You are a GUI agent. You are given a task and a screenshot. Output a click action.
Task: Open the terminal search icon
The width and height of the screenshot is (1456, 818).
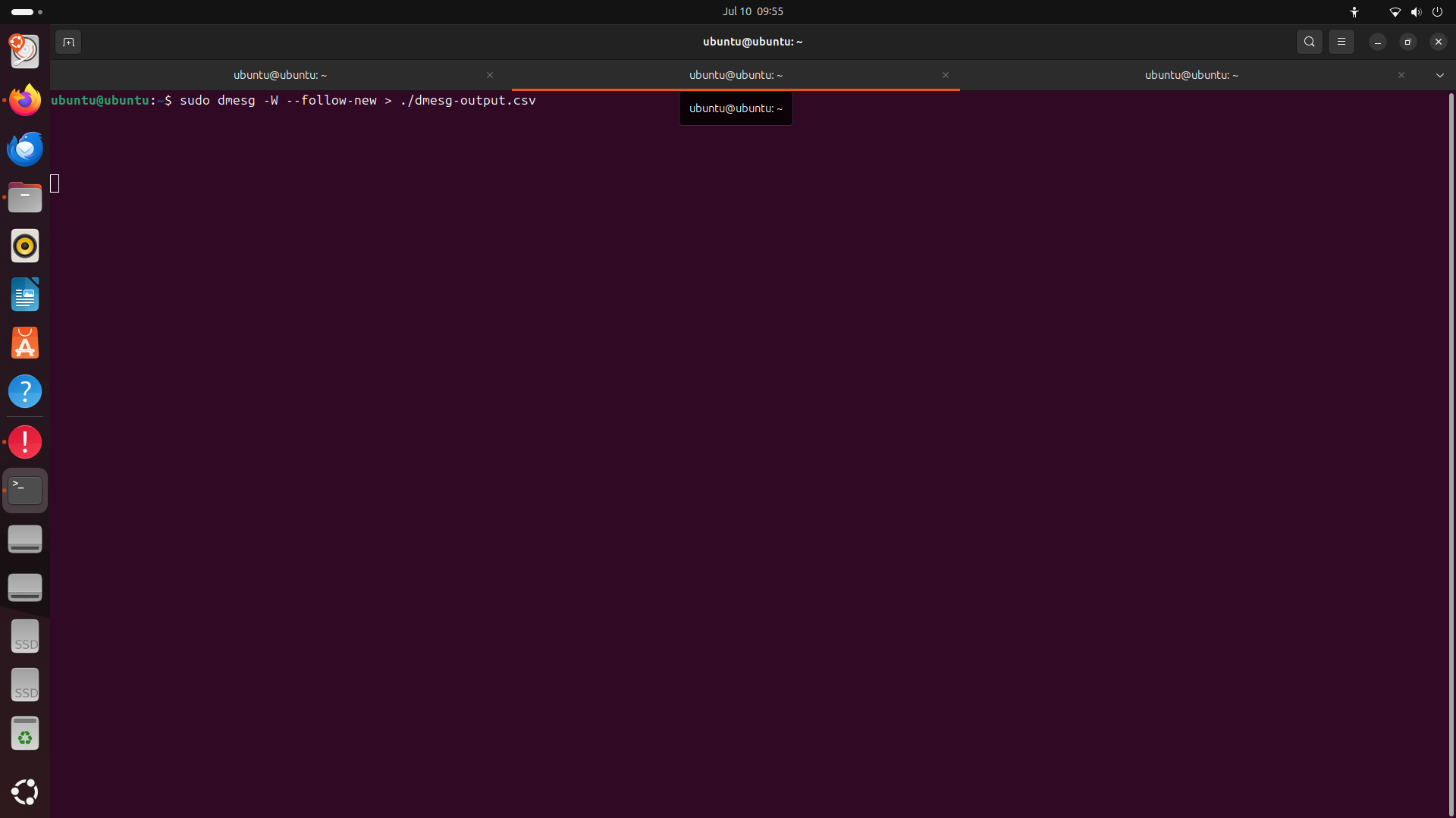point(1309,42)
